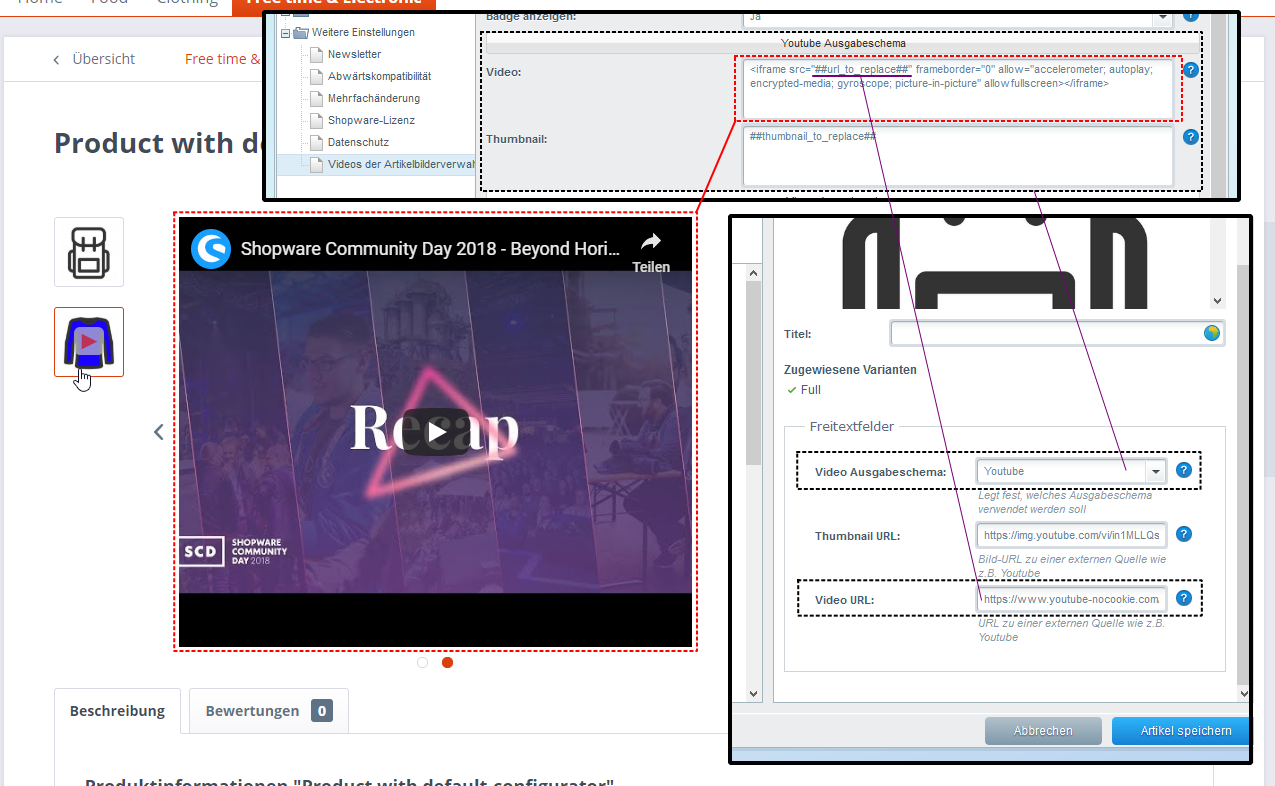The width and height of the screenshot is (1275, 786).
Task: Click the article dialog right scrollbar down arrow
Action: click(x=1243, y=693)
